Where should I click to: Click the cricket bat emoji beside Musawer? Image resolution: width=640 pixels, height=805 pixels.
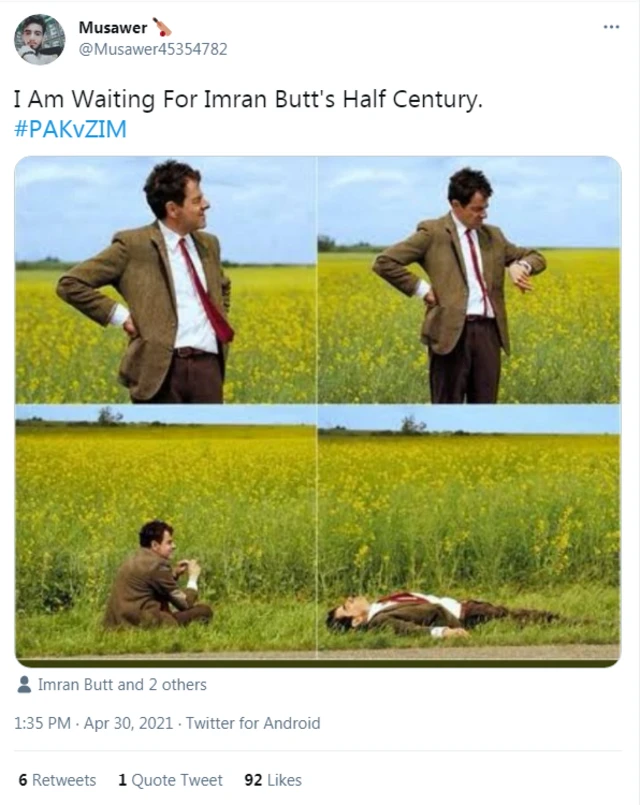click(x=162, y=27)
